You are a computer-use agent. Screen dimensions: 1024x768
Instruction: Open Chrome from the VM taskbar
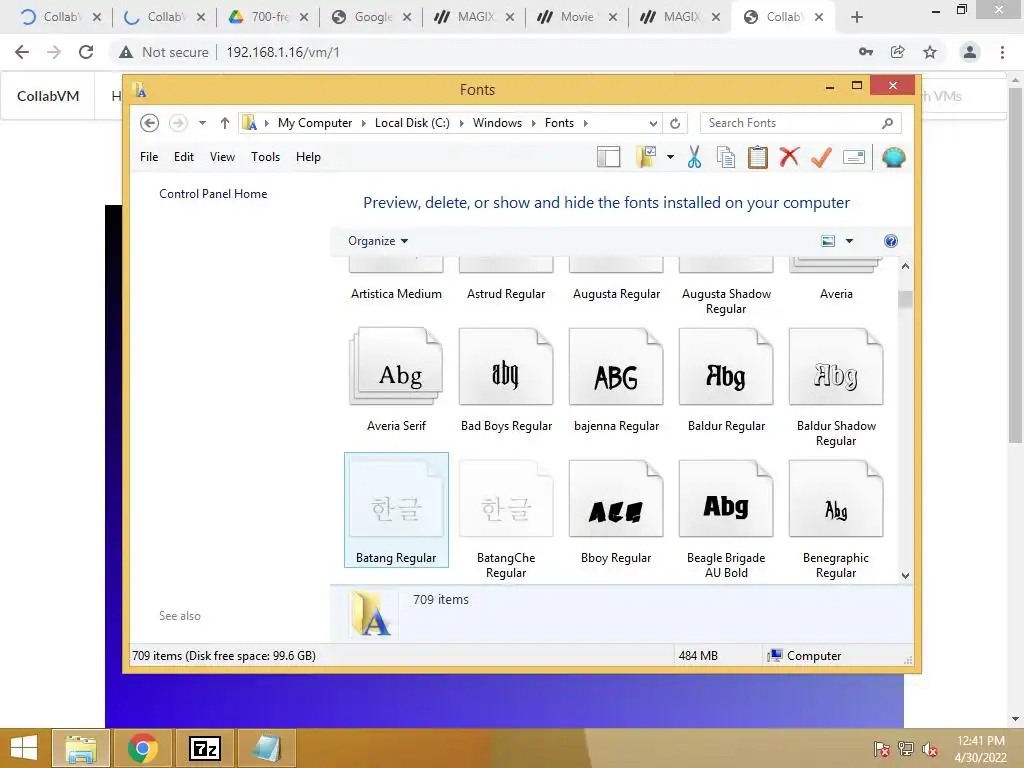(142, 748)
